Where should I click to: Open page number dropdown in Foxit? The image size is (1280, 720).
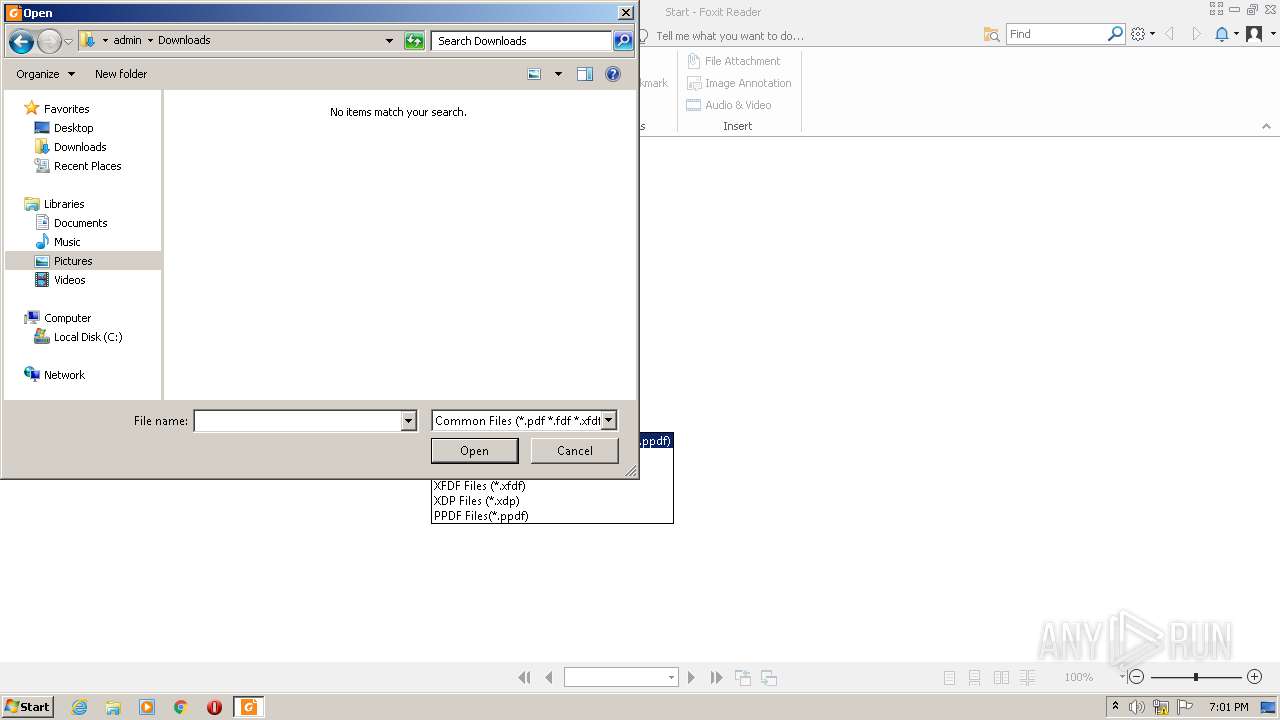671,678
